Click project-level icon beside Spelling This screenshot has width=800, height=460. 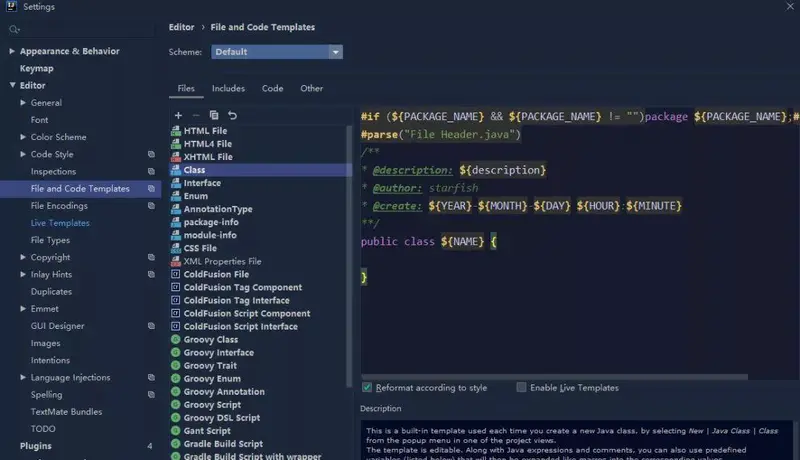[151, 394]
